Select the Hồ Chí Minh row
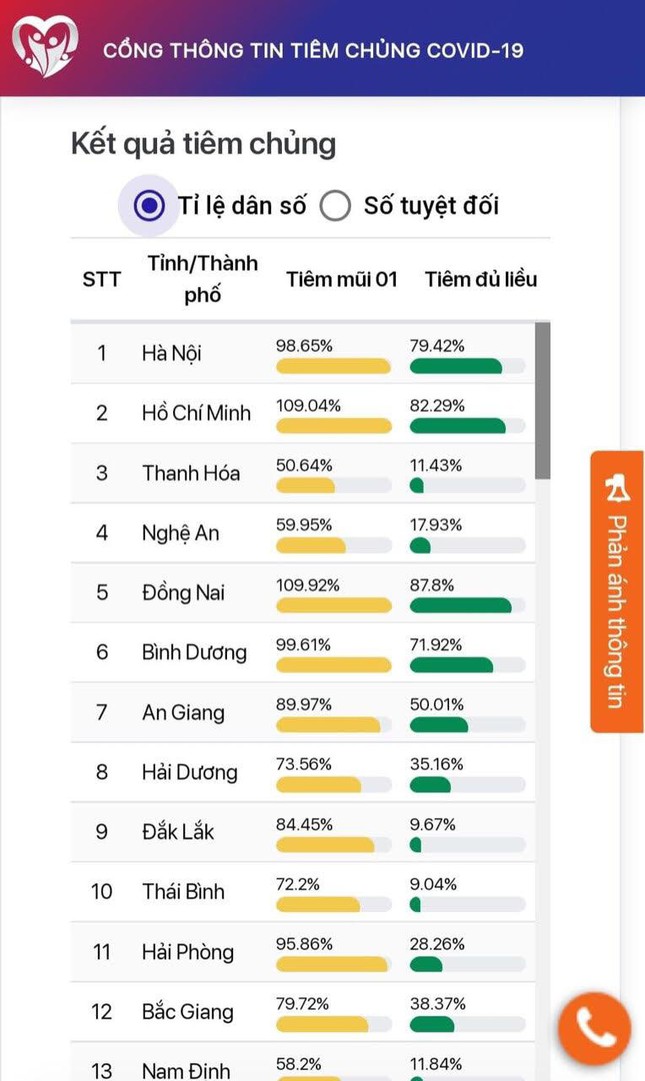 [303, 413]
